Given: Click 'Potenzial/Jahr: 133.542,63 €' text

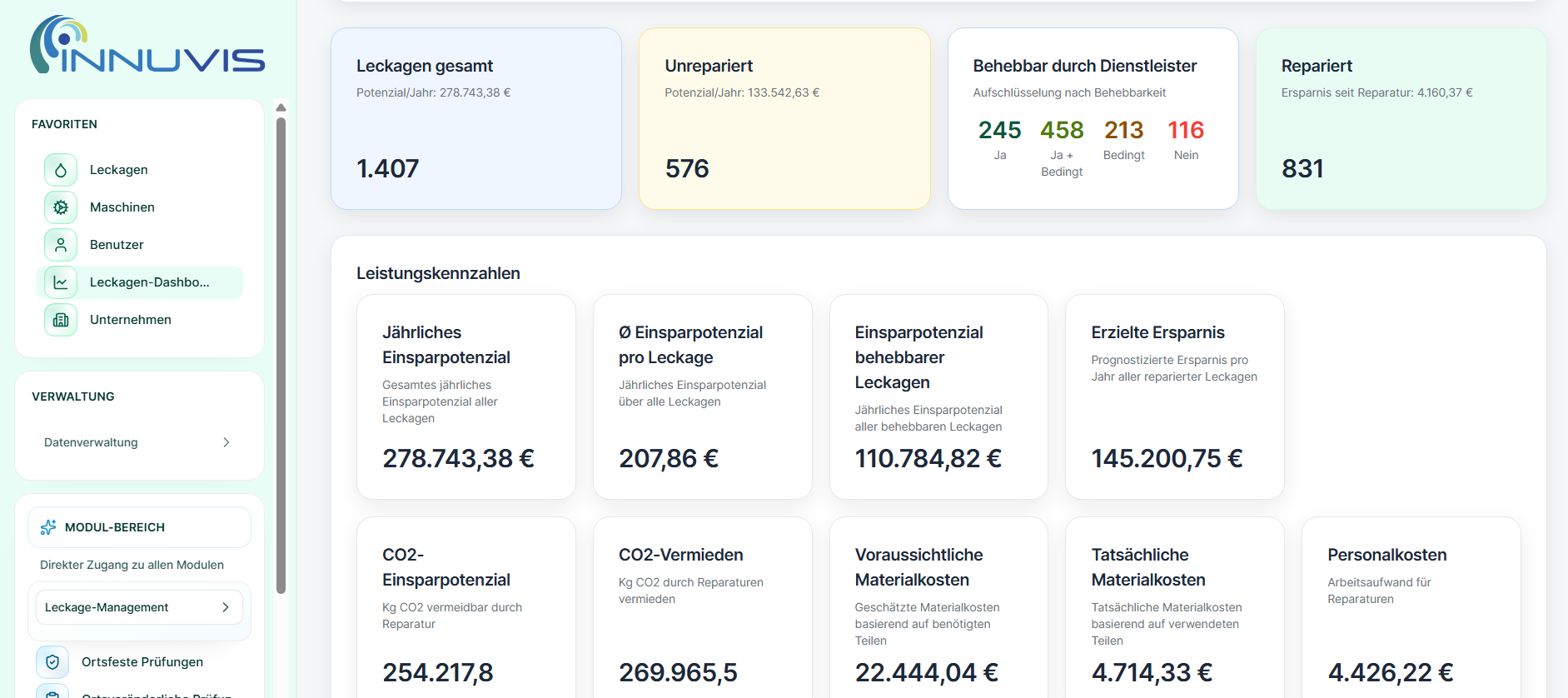Looking at the screenshot, I should coord(742,92).
